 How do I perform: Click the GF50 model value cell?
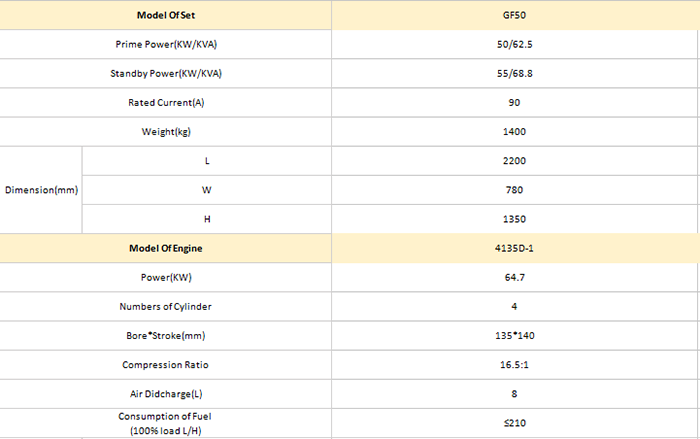(x=515, y=15)
